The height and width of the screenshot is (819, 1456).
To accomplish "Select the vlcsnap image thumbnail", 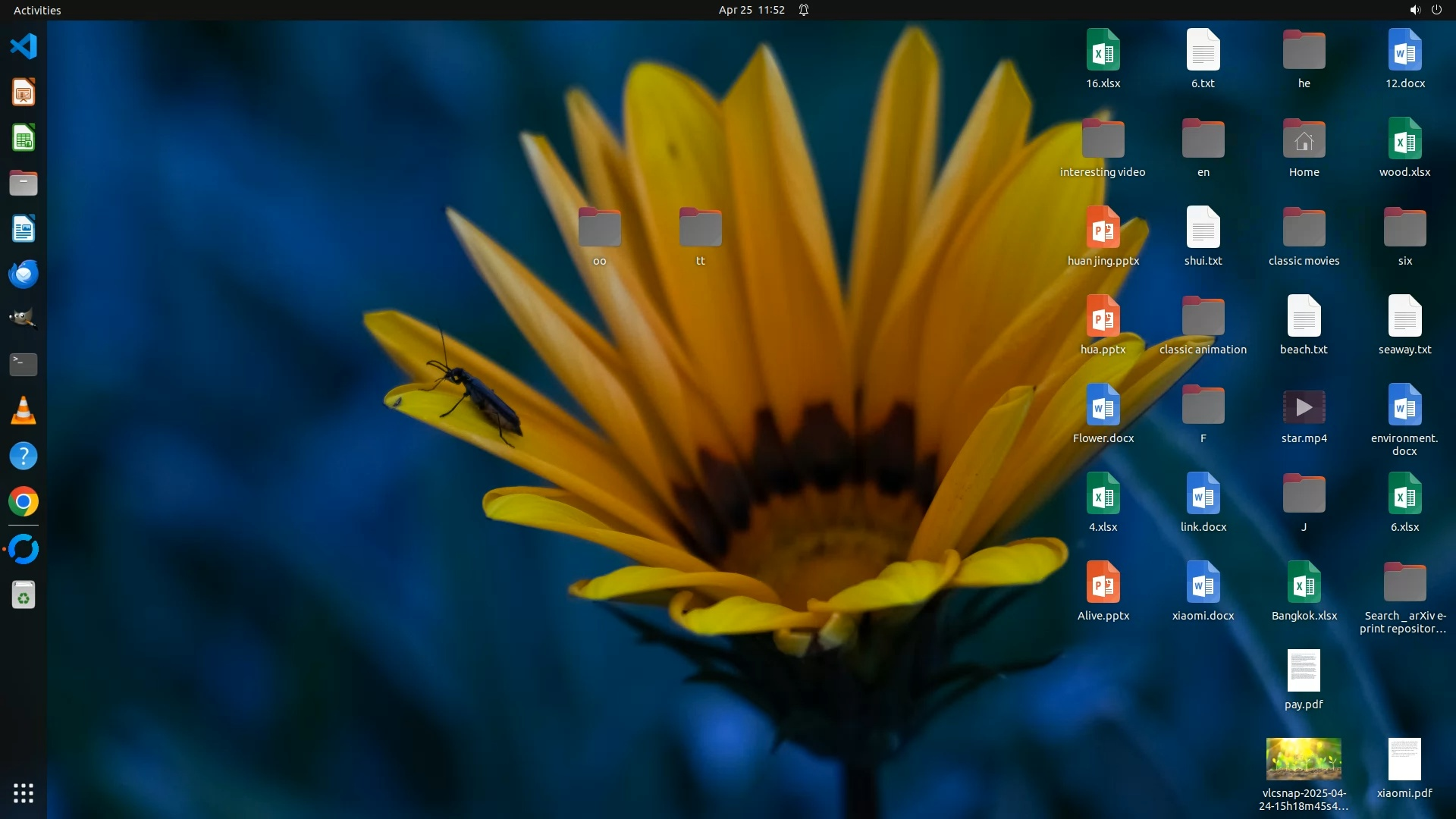I will point(1304,759).
